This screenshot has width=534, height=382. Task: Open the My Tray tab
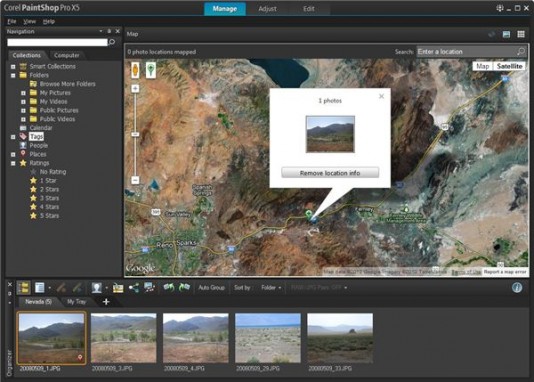click(x=77, y=302)
